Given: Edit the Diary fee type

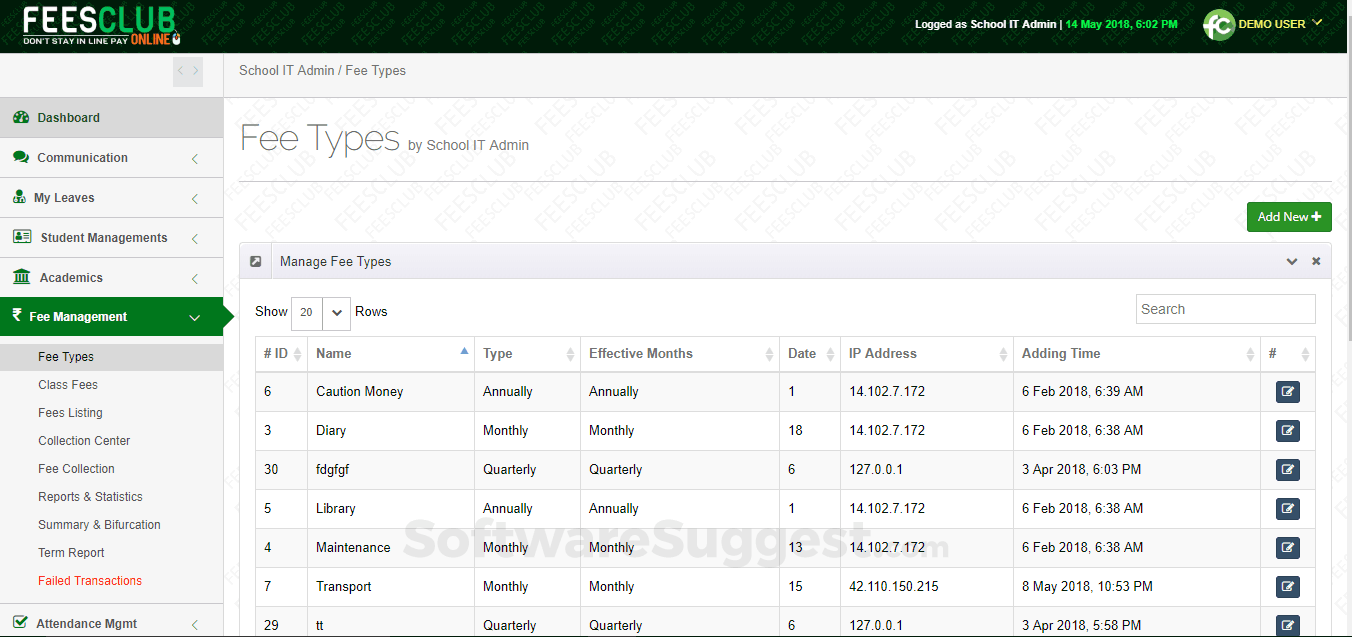Looking at the screenshot, I should tap(1288, 431).
